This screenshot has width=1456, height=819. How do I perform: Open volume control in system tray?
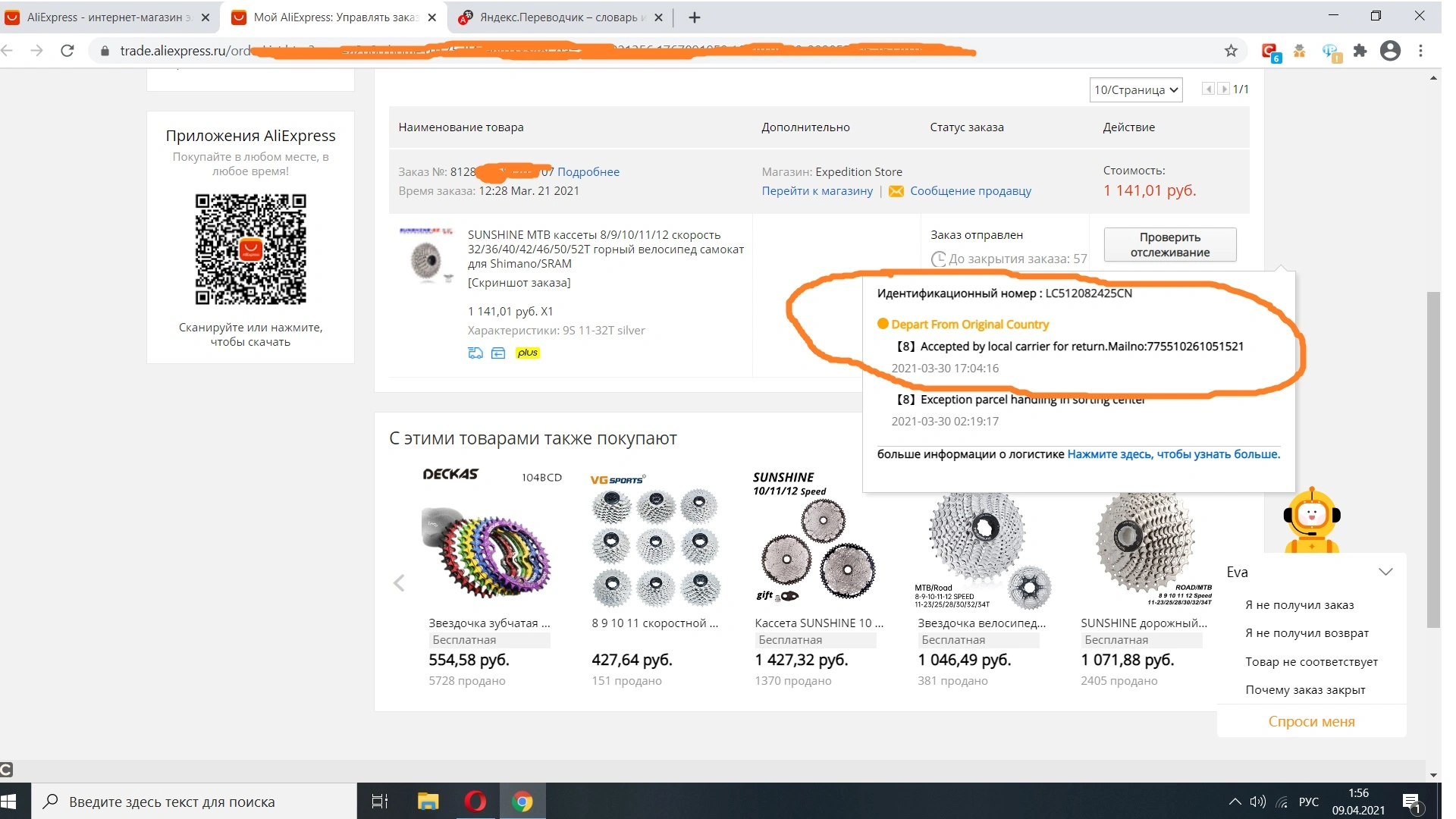click(x=1258, y=802)
